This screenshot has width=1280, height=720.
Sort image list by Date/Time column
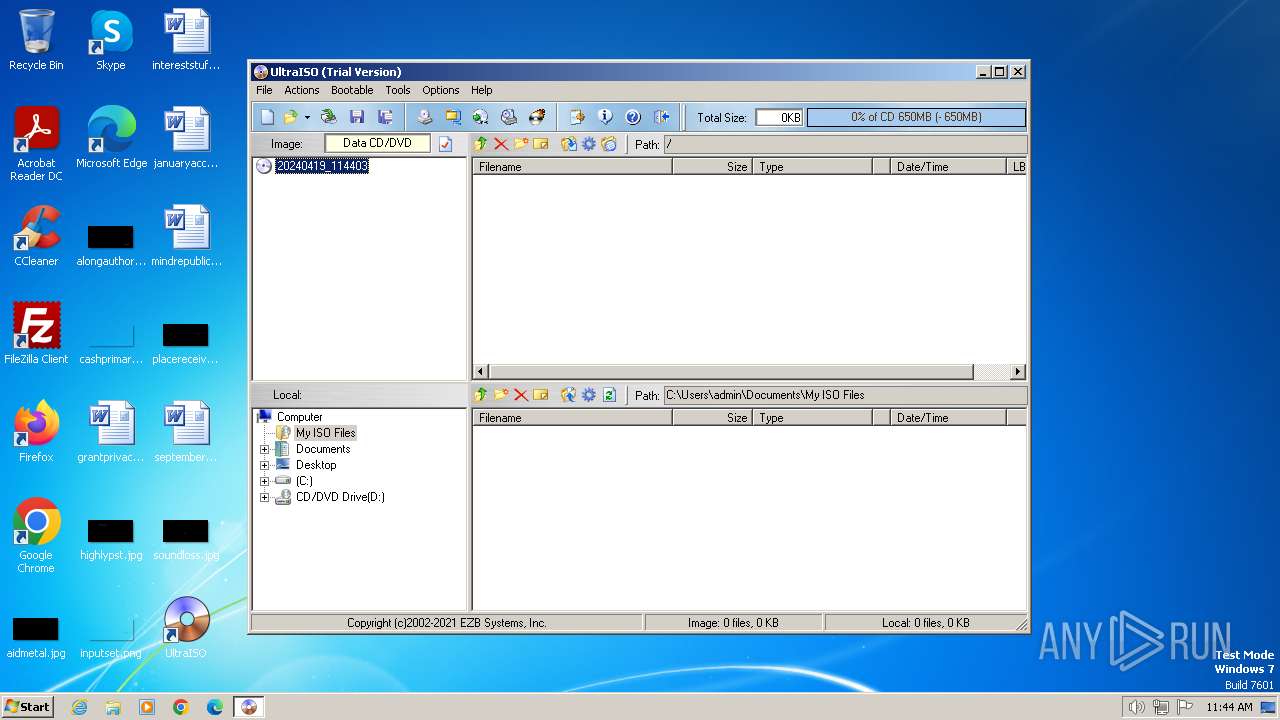click(x=948, y=167)
